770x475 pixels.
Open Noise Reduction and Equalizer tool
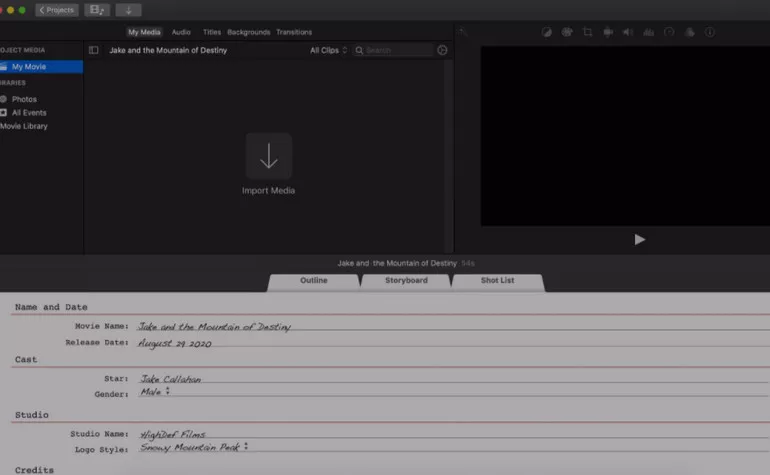(649, 32)
